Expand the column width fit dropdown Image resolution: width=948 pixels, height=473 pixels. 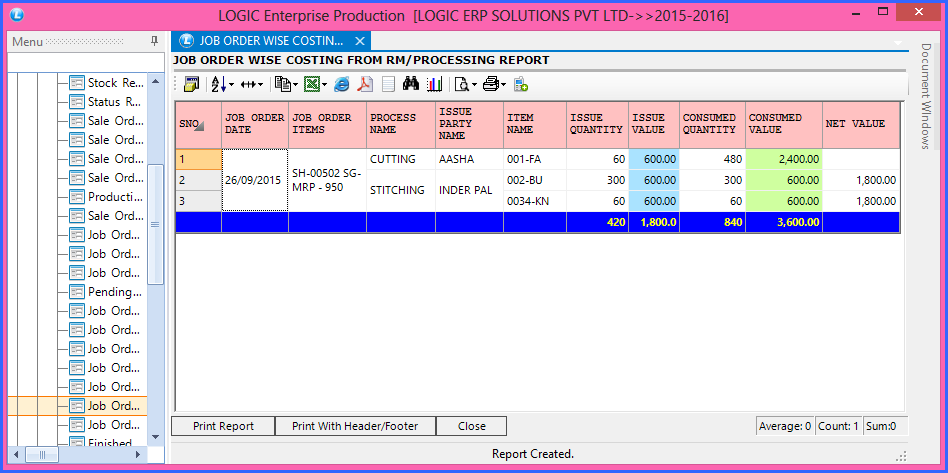pyautogui.click(x=261, y=84)
